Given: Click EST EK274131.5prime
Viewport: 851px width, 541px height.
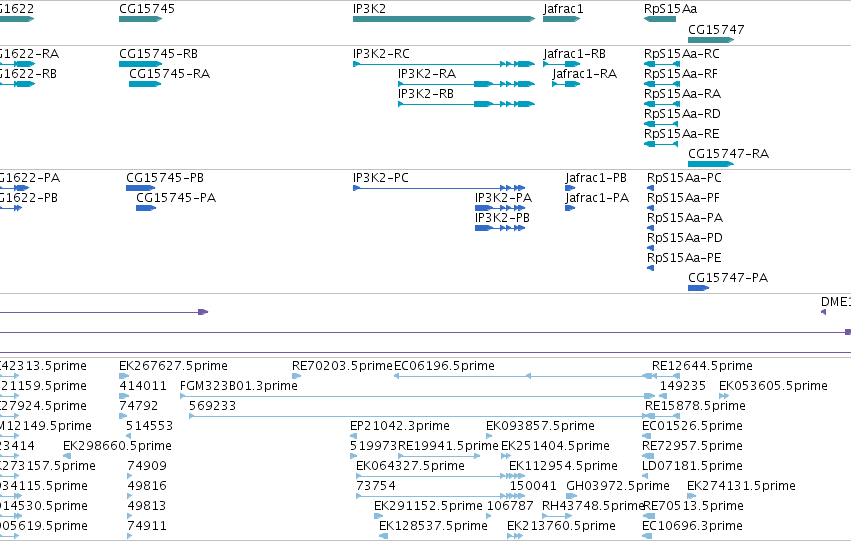Looking at the screenshot, I should (x=741, y=486).
